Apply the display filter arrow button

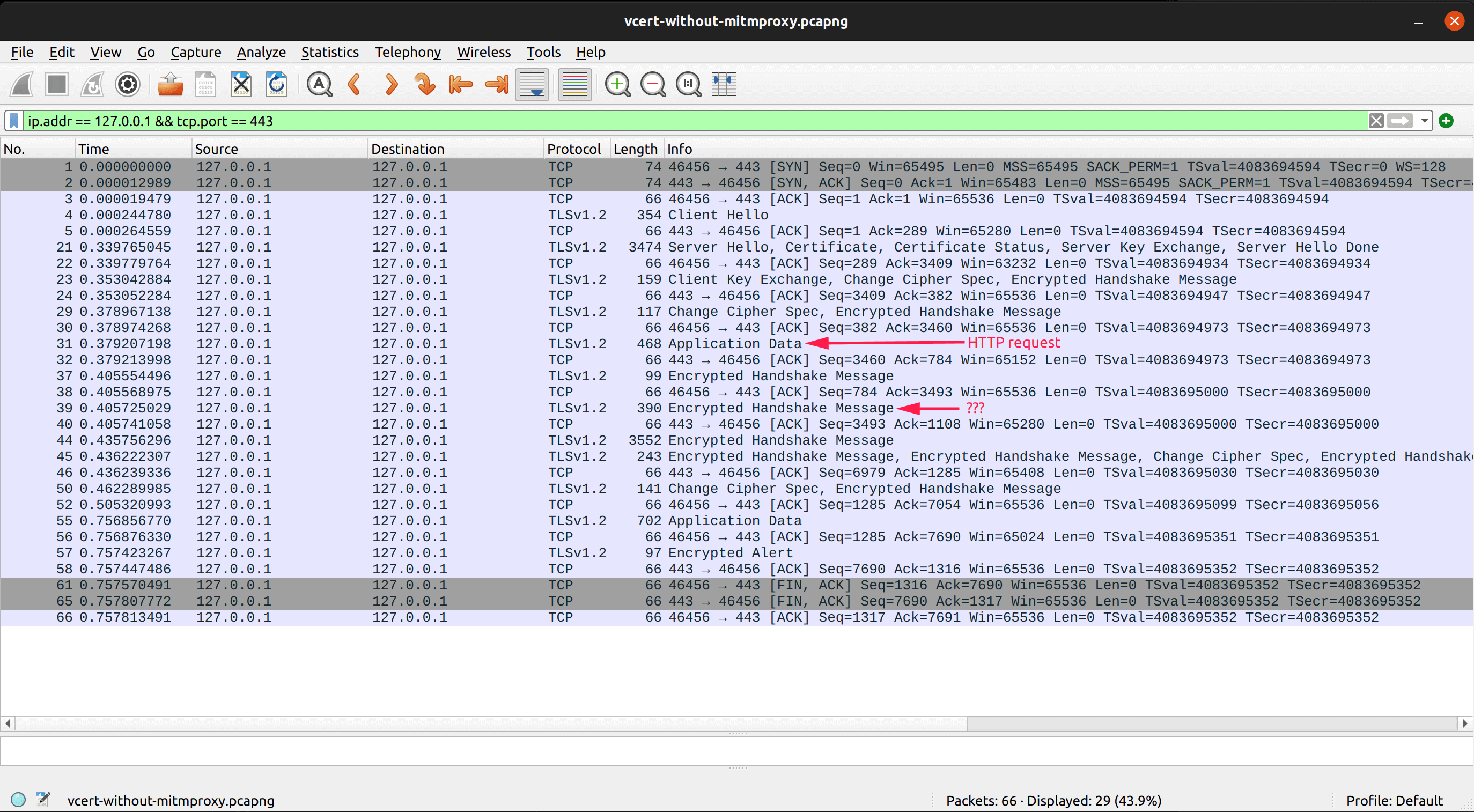tap(1400, 121)
